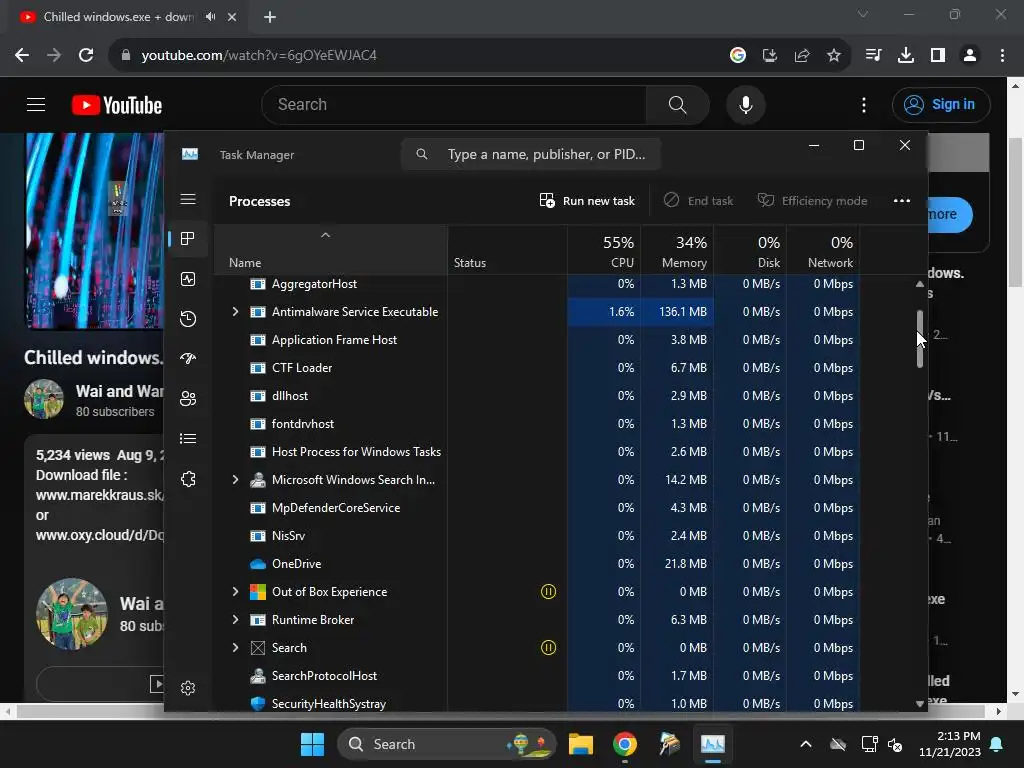Image resolution: width=1024 pixels, height=768 pixels.
Task: Expand Microsoft Windows Search Indexer process
Action: (x=235, y=479)
